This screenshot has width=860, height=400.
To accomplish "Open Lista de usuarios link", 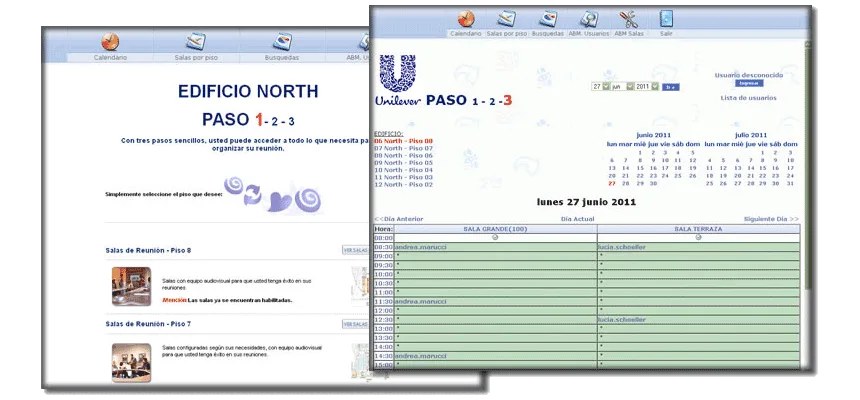I will (x=748, y=98).
